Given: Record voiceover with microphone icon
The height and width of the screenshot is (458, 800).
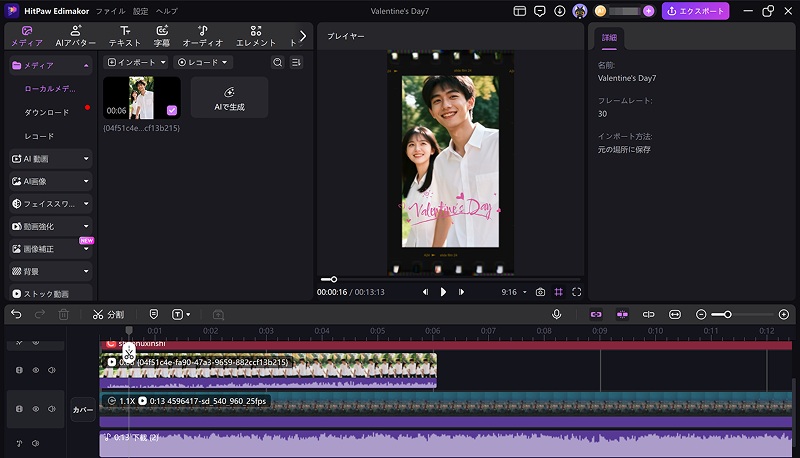Looking at the screenshot, I should [557, 314].
